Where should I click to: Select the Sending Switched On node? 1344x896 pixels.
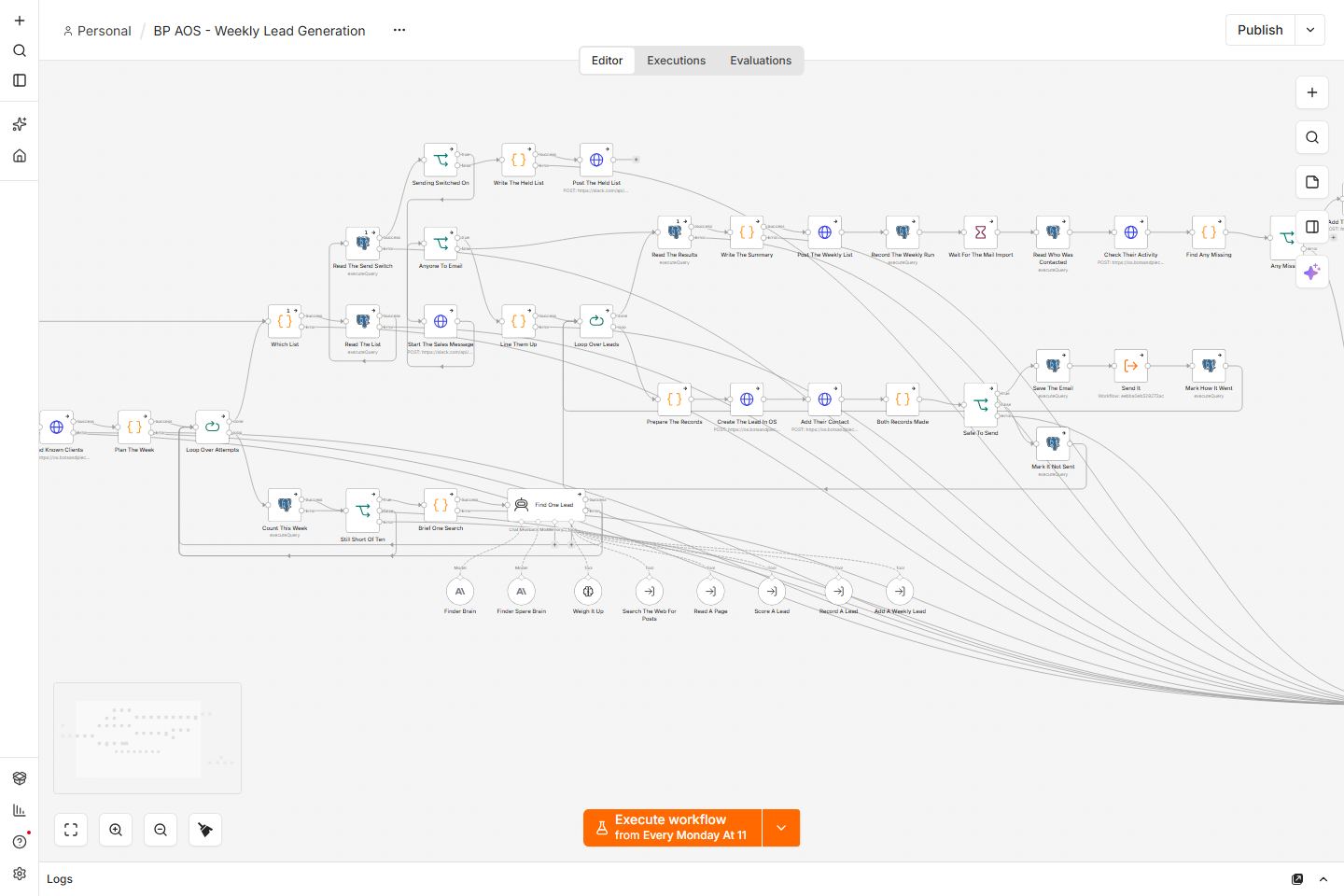click(441, 160)
